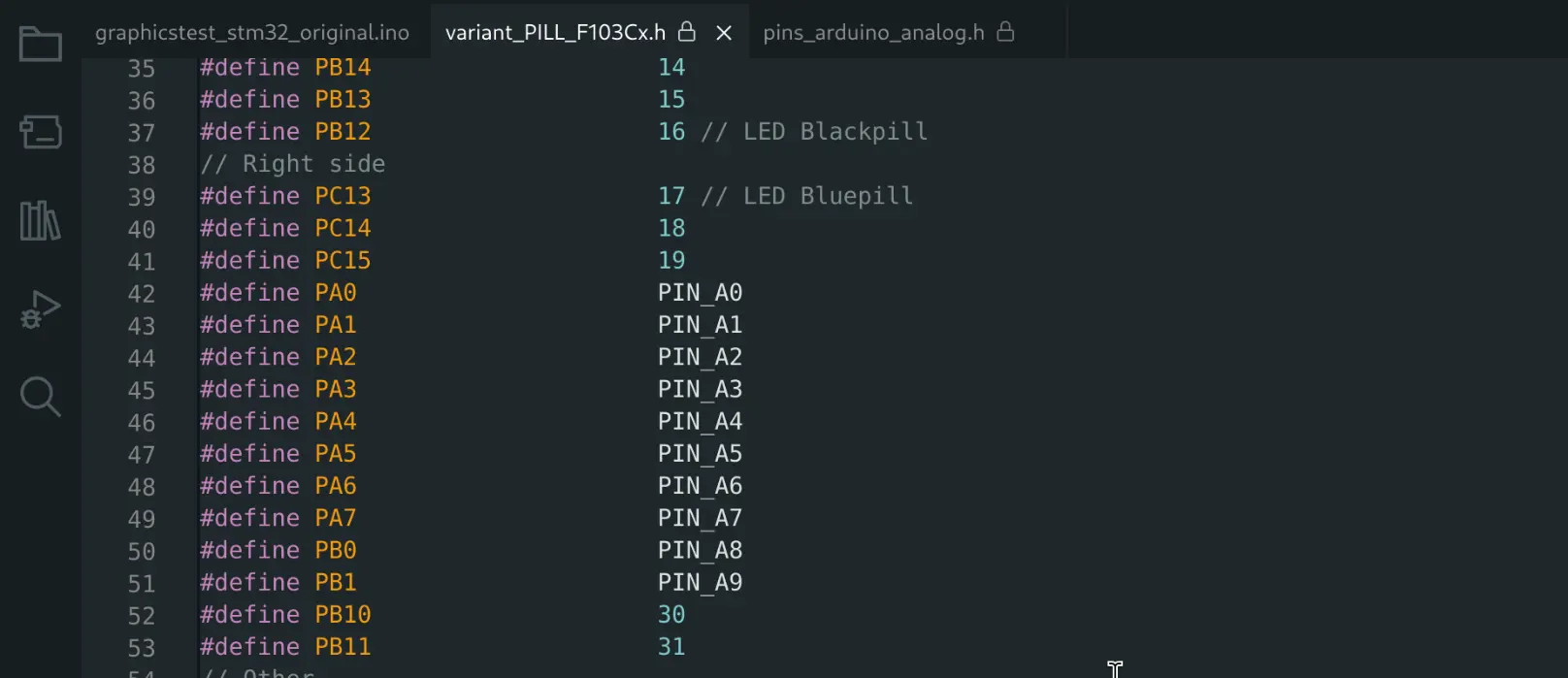Switch to graphicstest_stm32_original.ino tab
The width and height of the screenshot is (1568, 678).
252,33
